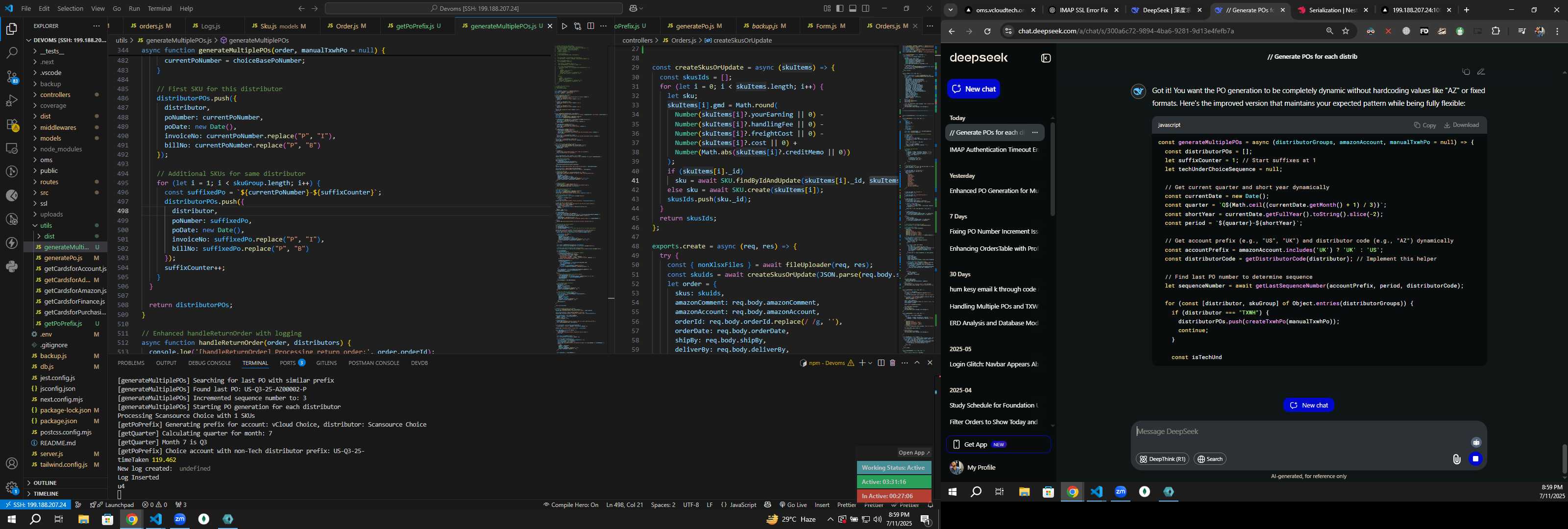Toggle VS Code primary side bar

point(840,8)
